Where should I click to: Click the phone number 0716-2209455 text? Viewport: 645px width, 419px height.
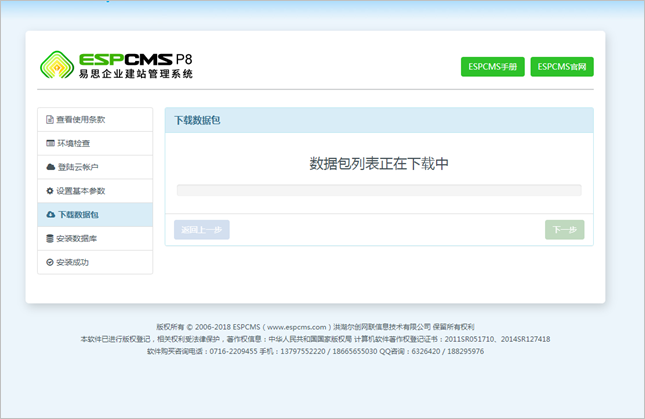coord(233,352)
